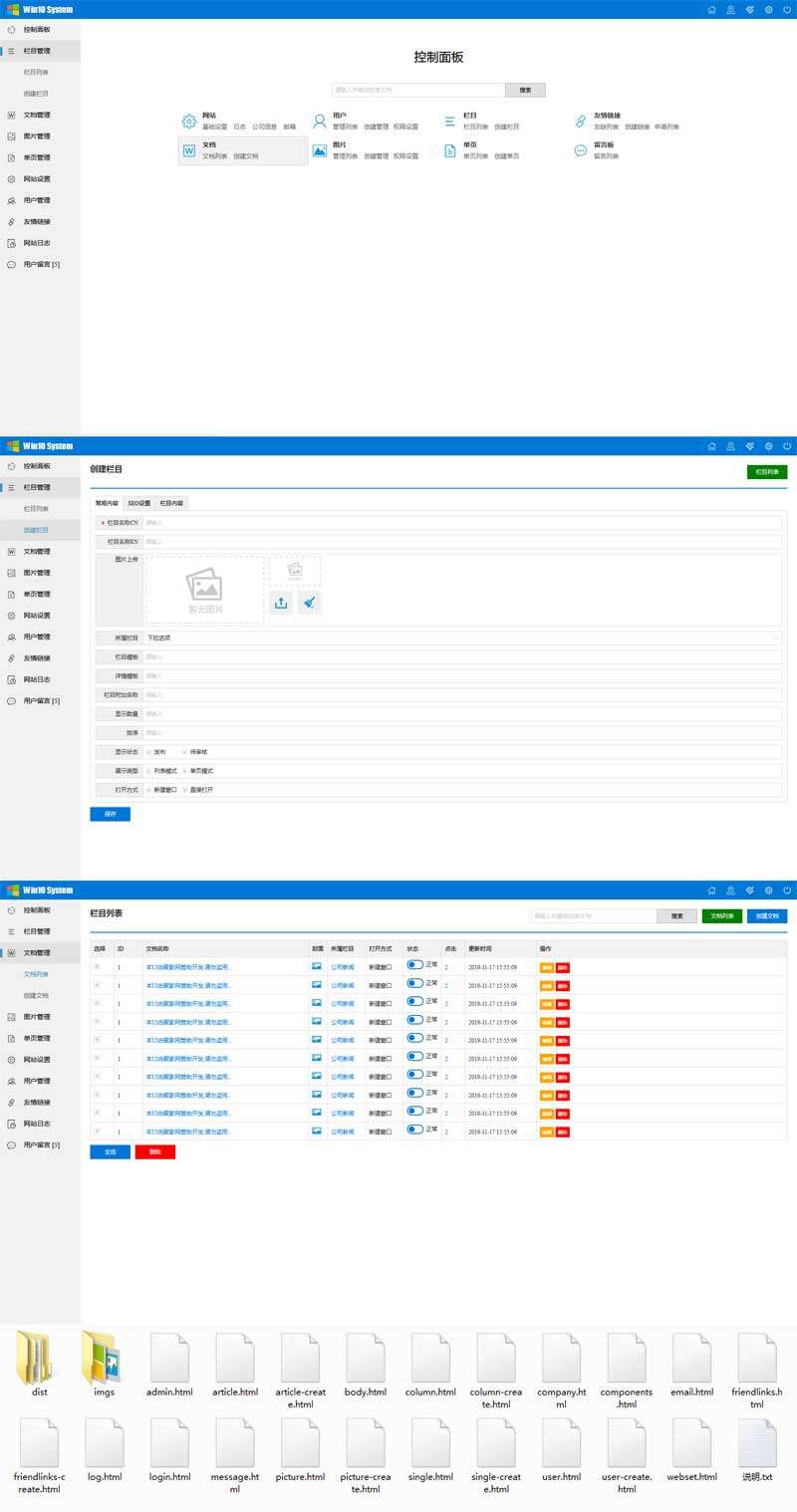Click the 栏目名称CN input field
Screen dimensions: 797x1512
tap(462, 522)
